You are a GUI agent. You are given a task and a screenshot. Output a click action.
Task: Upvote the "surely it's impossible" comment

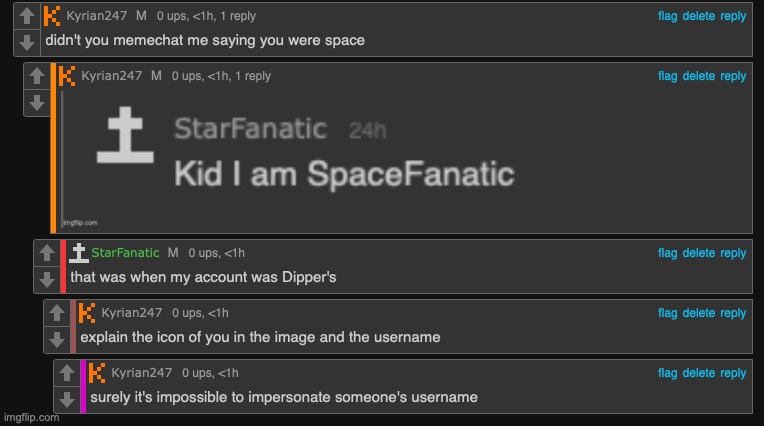66,374
